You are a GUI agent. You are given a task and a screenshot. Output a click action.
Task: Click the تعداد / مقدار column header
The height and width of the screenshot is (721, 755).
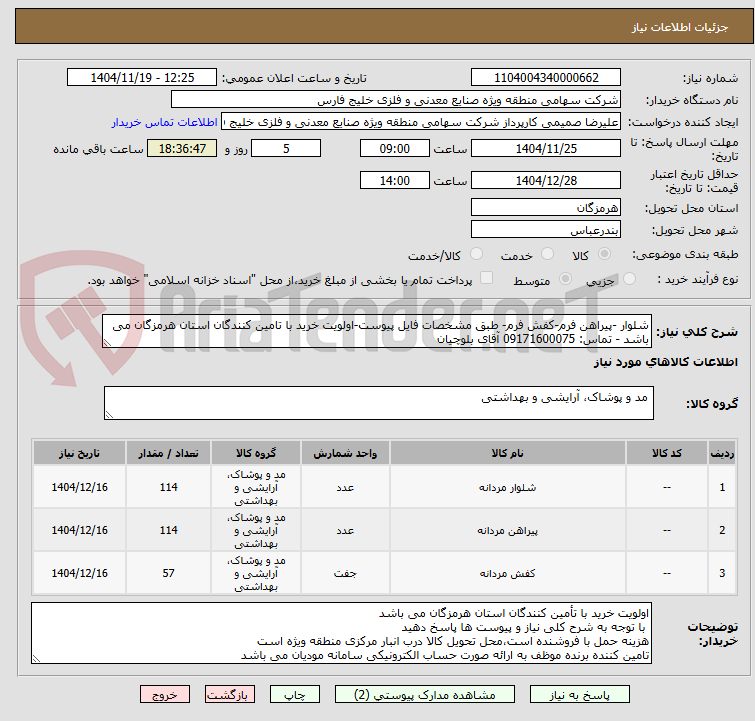click(168, 453)
